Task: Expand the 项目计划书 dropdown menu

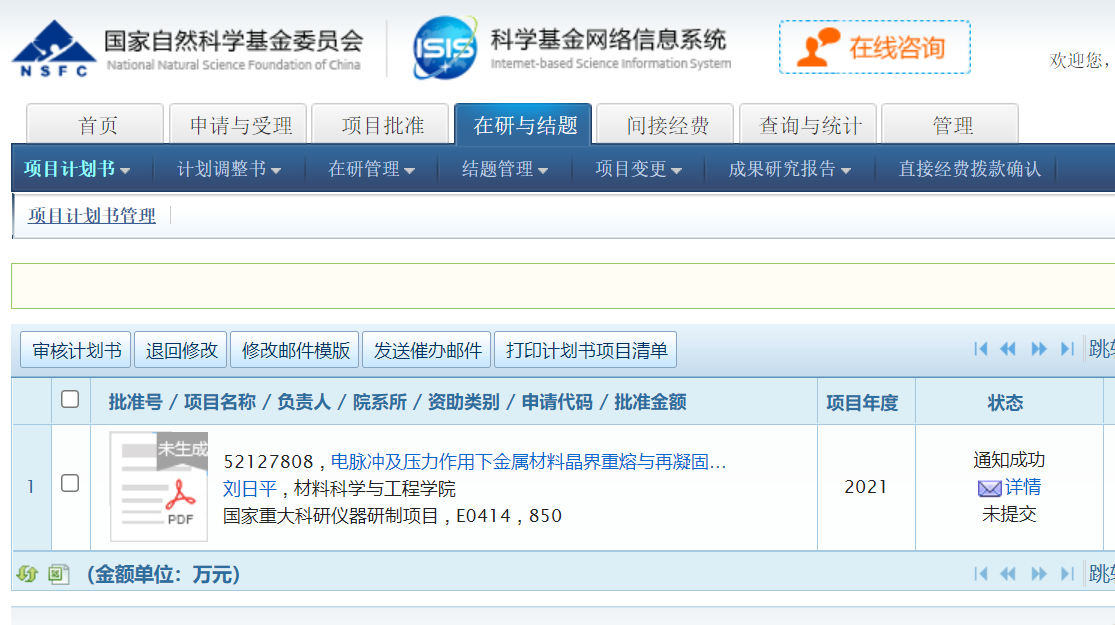Action: 77,170
